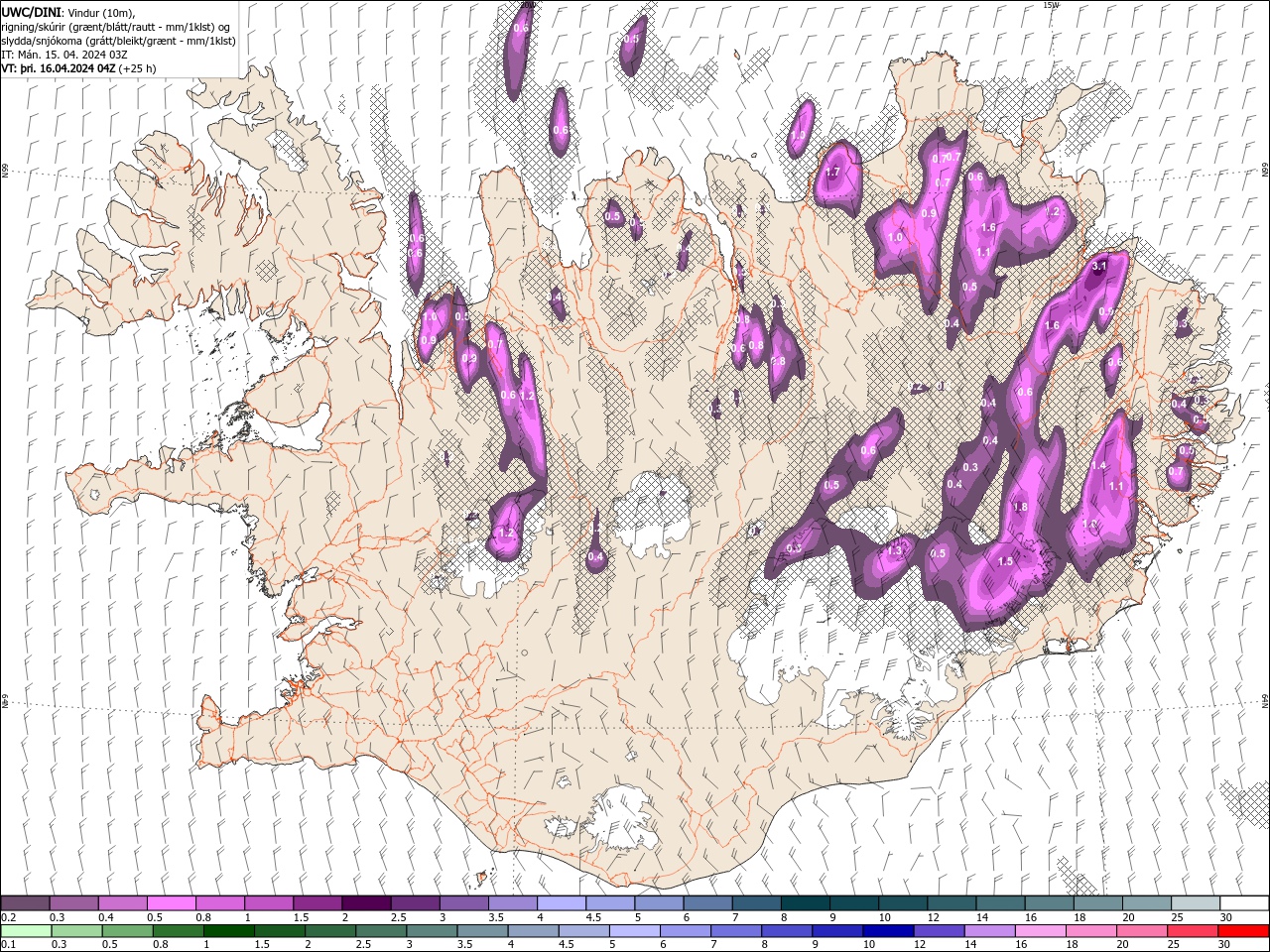Pick top-row lavender swatch starting at 4

pos(561,903)
